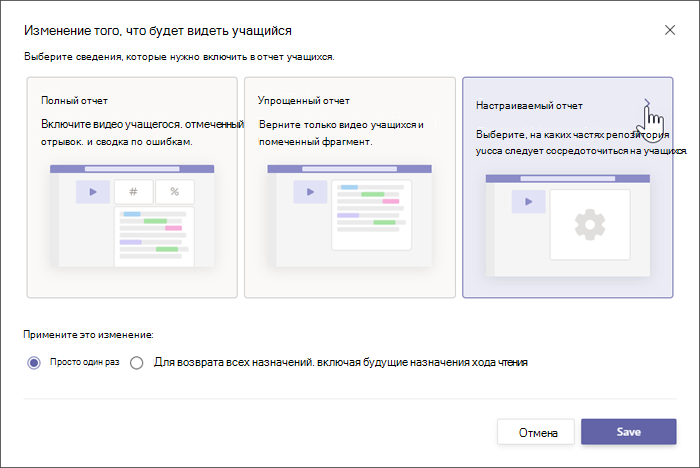This screenshot has height=468, width=700.
Task: Click the Save button
Action: 629,431
